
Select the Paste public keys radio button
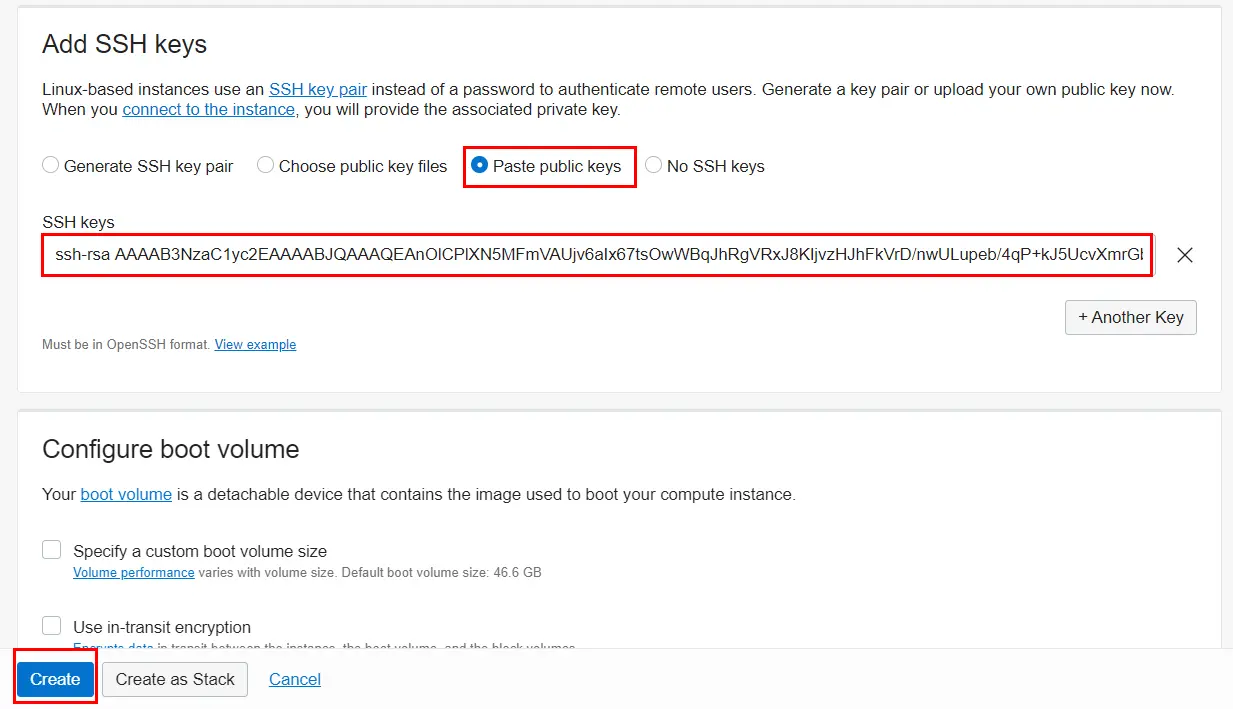(x=480, y=166)
